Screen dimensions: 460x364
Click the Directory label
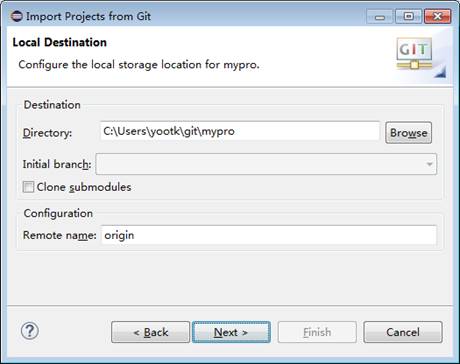(x=47, y=133)
